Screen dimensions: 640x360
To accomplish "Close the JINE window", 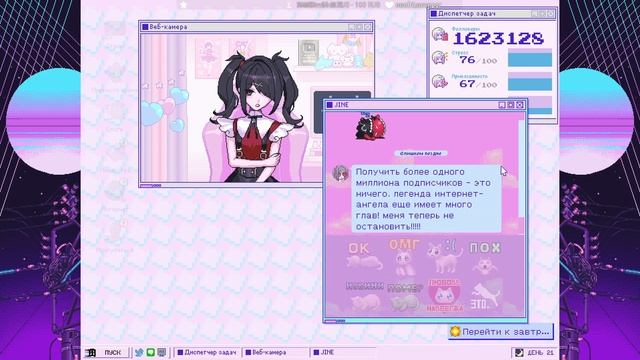I will point(520,105).
